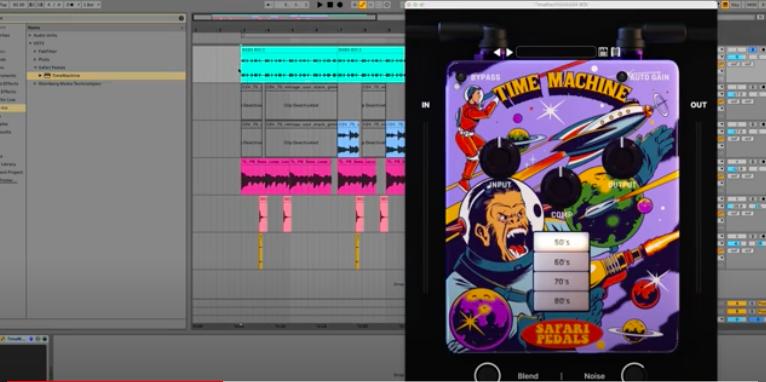This screenshot has width=766, height=382.
Task: Toggle the Auto Gain switch
Action: click(x=622, y=76)
